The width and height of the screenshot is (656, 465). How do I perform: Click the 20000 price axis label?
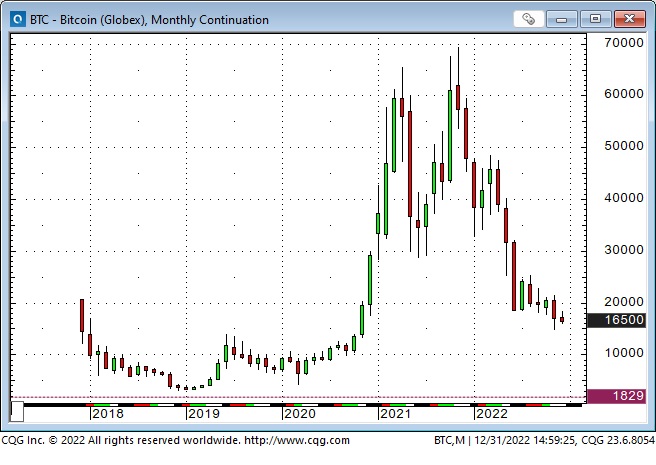pos(623,302)
